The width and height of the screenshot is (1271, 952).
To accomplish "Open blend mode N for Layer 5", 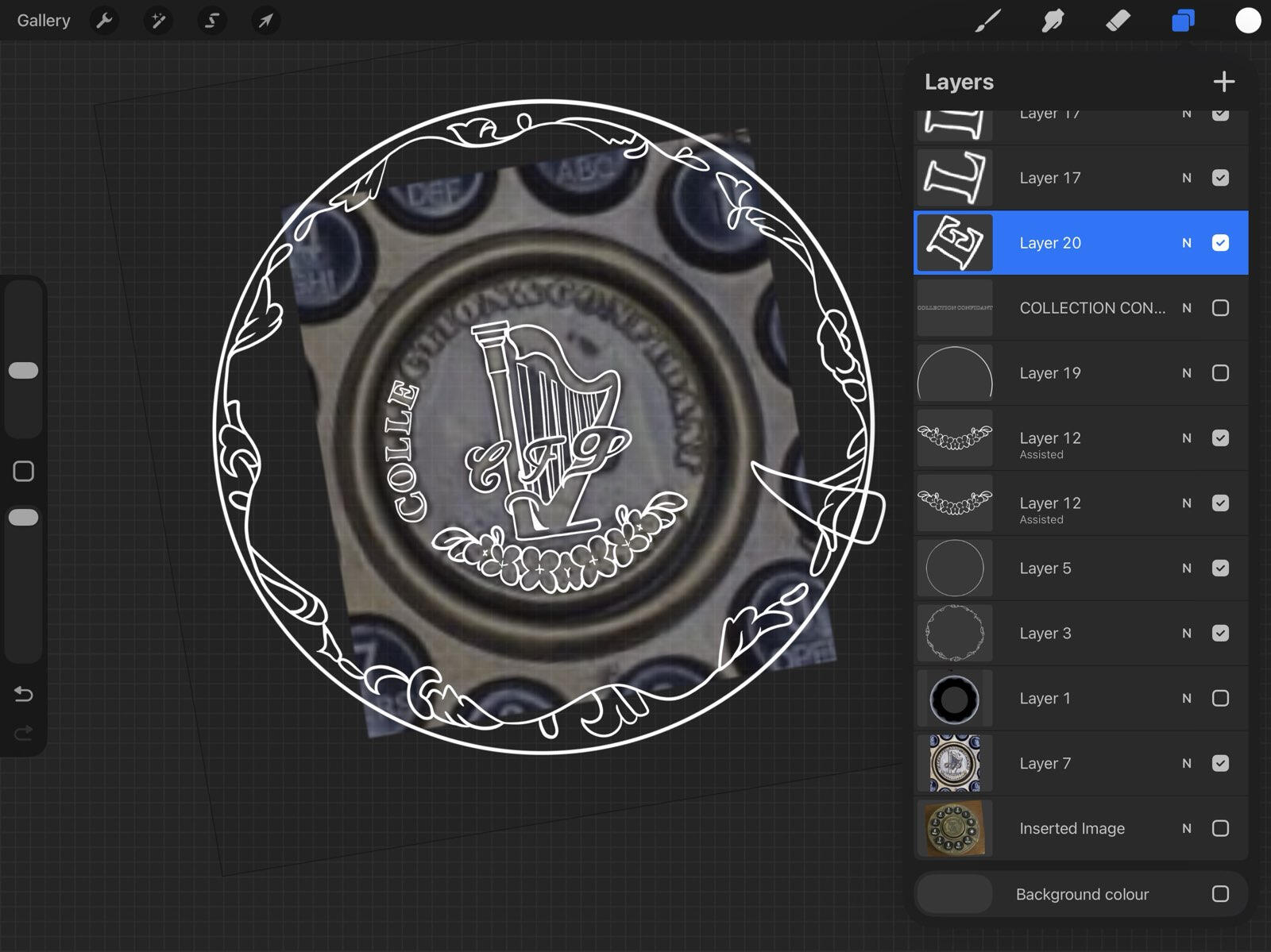I will click(1186, 569).
